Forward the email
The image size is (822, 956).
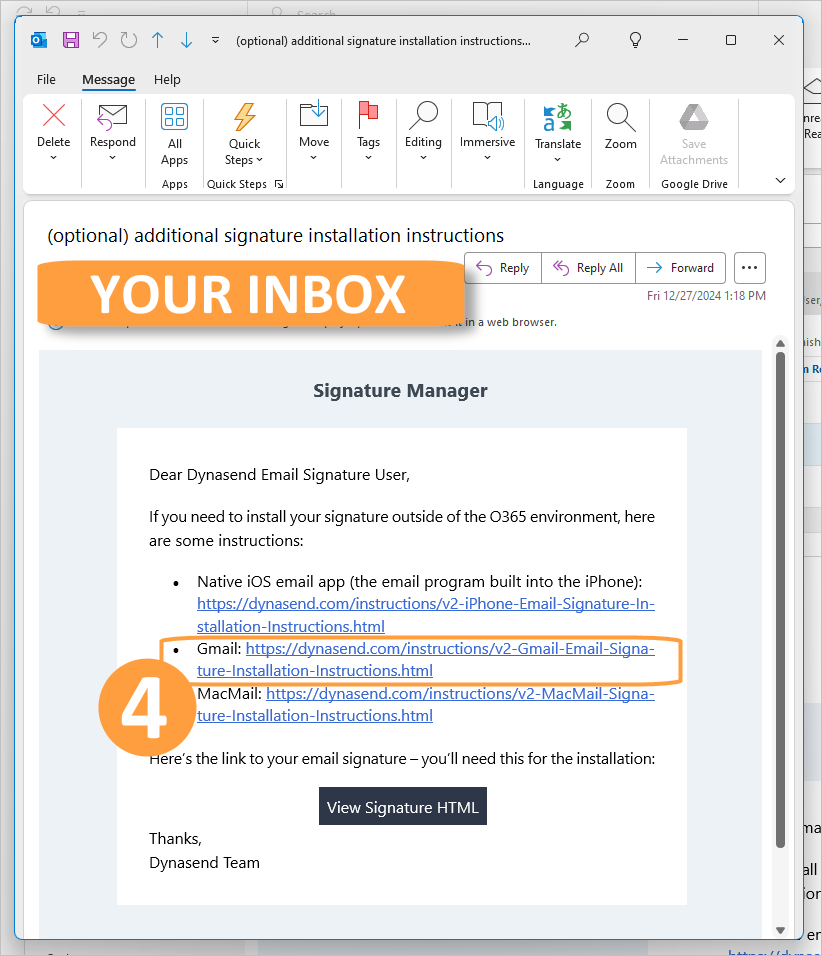pyautogui.click(x=680, y=267)
